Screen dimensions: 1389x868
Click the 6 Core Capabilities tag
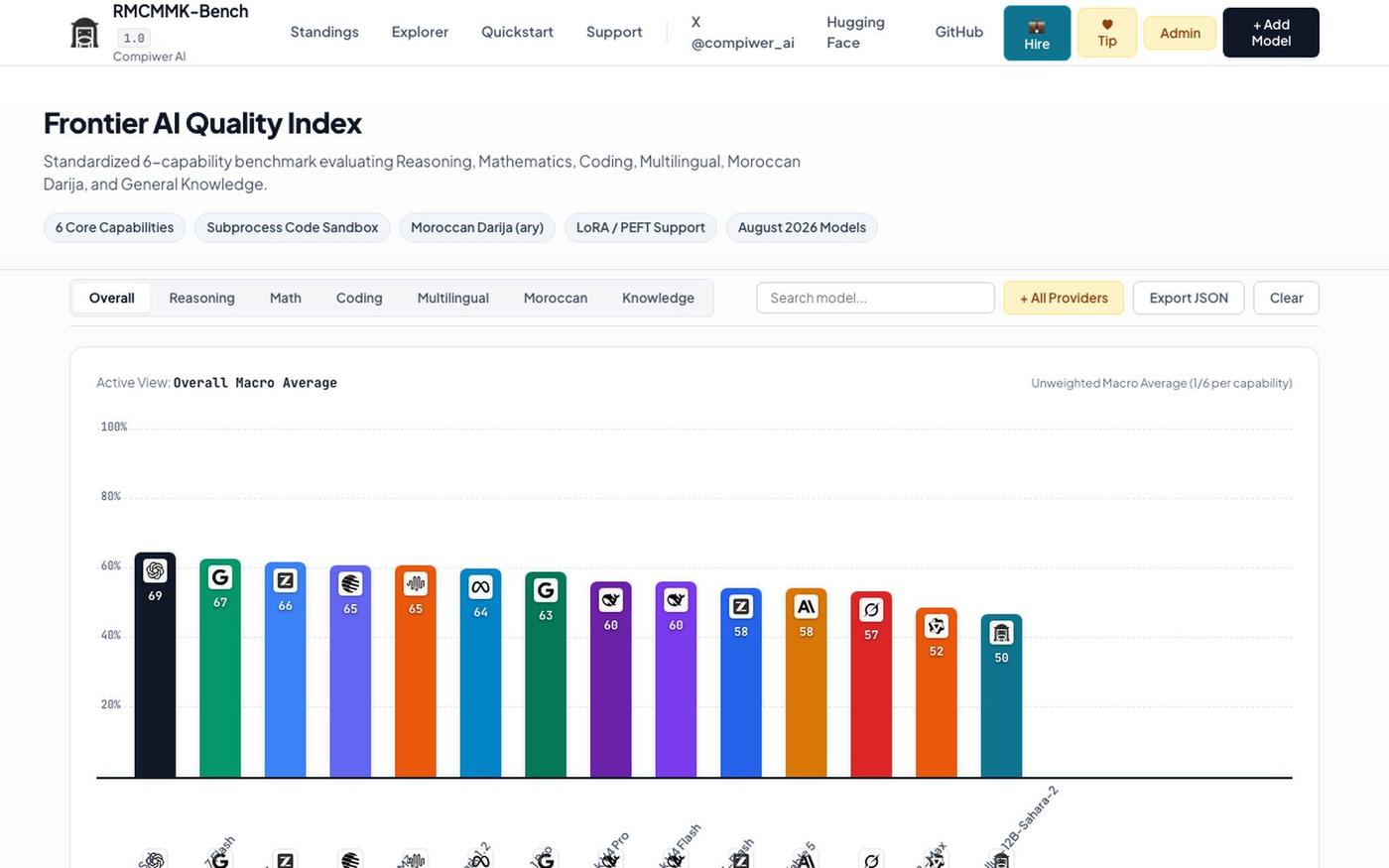[x=114, y=227]
